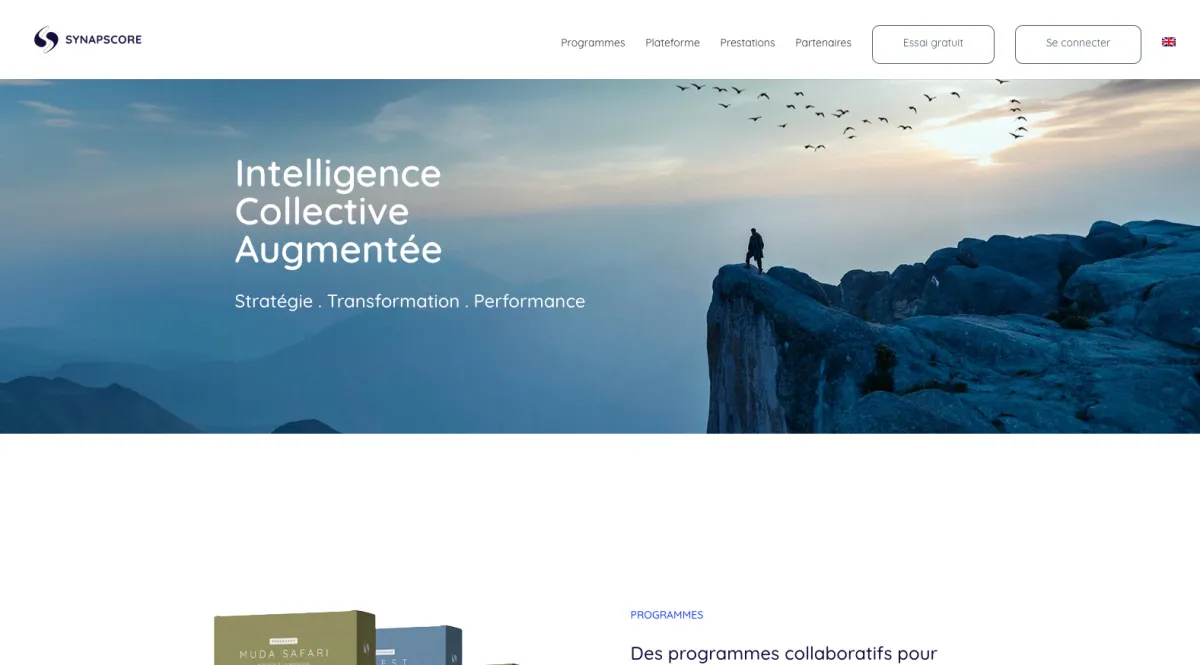Switch language via the UK flag icon
Image resolution: width=1200 pixels, height=665 pixels.
point(1168,42)
